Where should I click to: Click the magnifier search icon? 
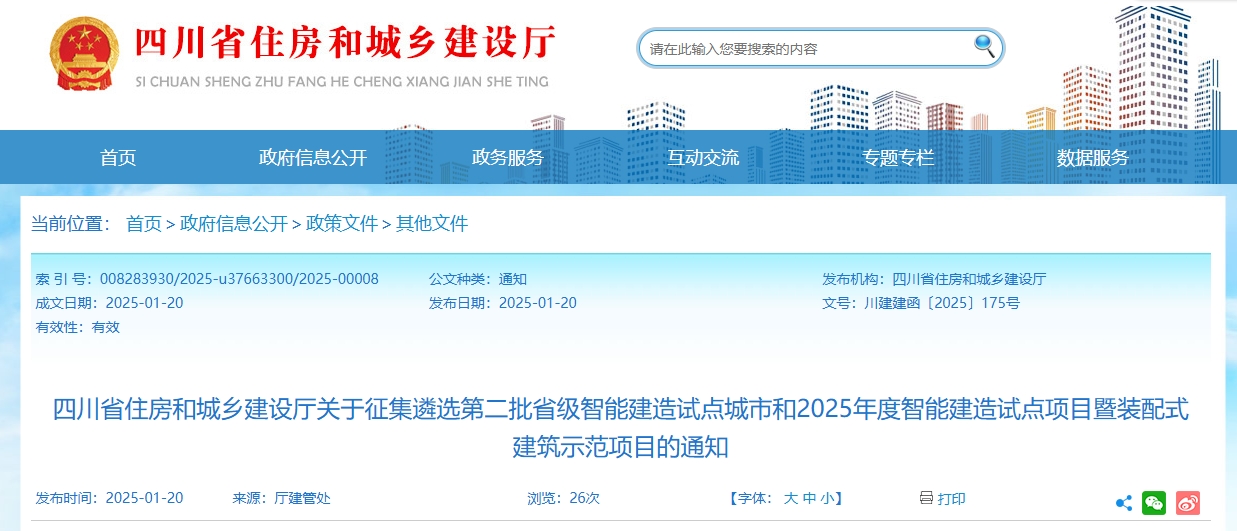click(984, 46)
